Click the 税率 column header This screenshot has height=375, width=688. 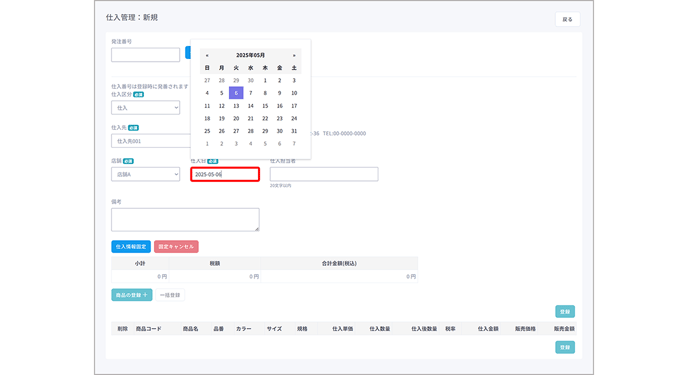(450, 329)
